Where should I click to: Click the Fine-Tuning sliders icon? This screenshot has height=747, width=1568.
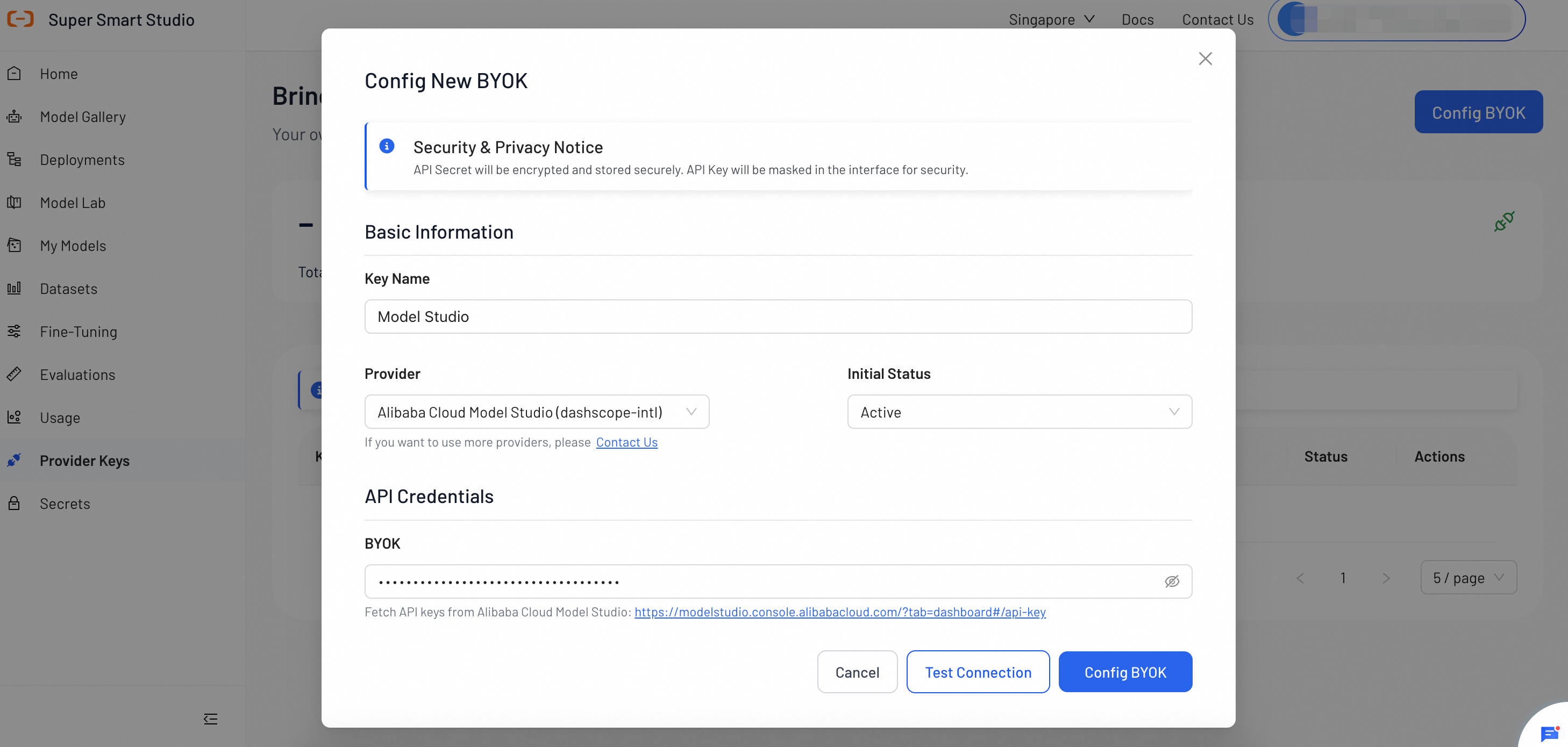coord(14,331)
